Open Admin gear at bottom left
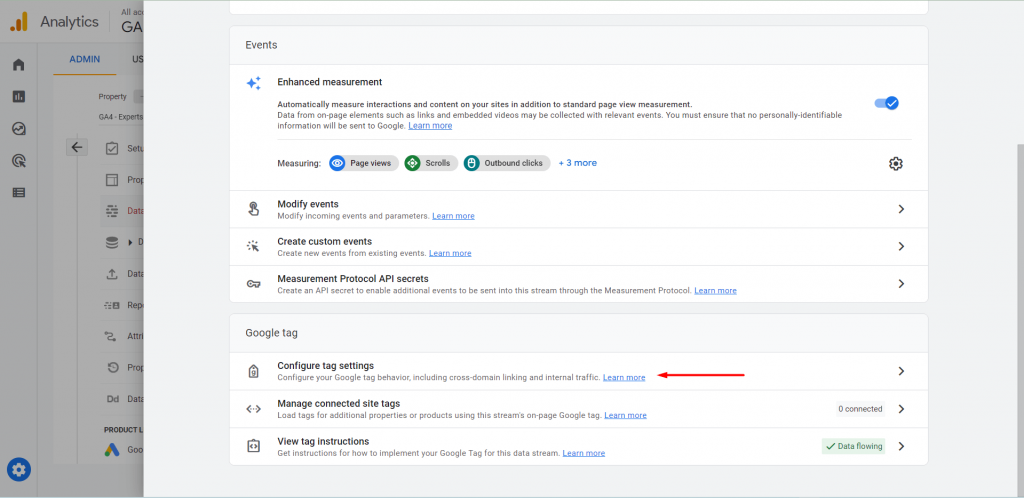This screenshot has width=1024, height=498. [19, 469]
